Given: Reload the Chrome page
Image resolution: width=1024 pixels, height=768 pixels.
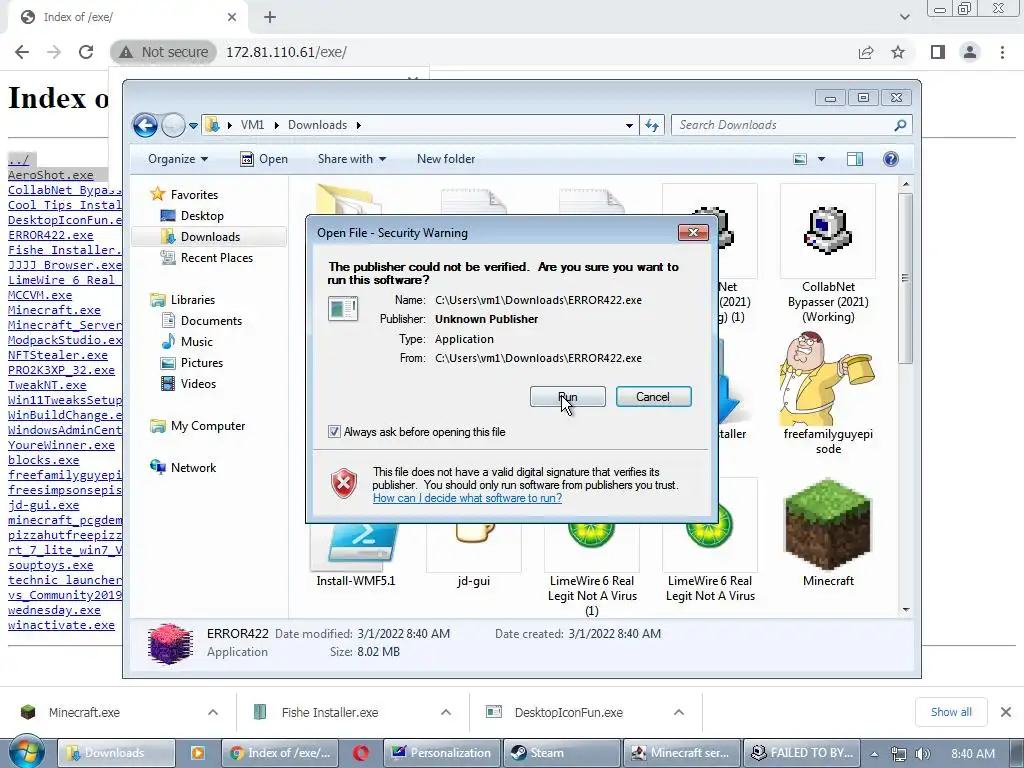Looking at the screenshot, I should click(x=86, y=52).
